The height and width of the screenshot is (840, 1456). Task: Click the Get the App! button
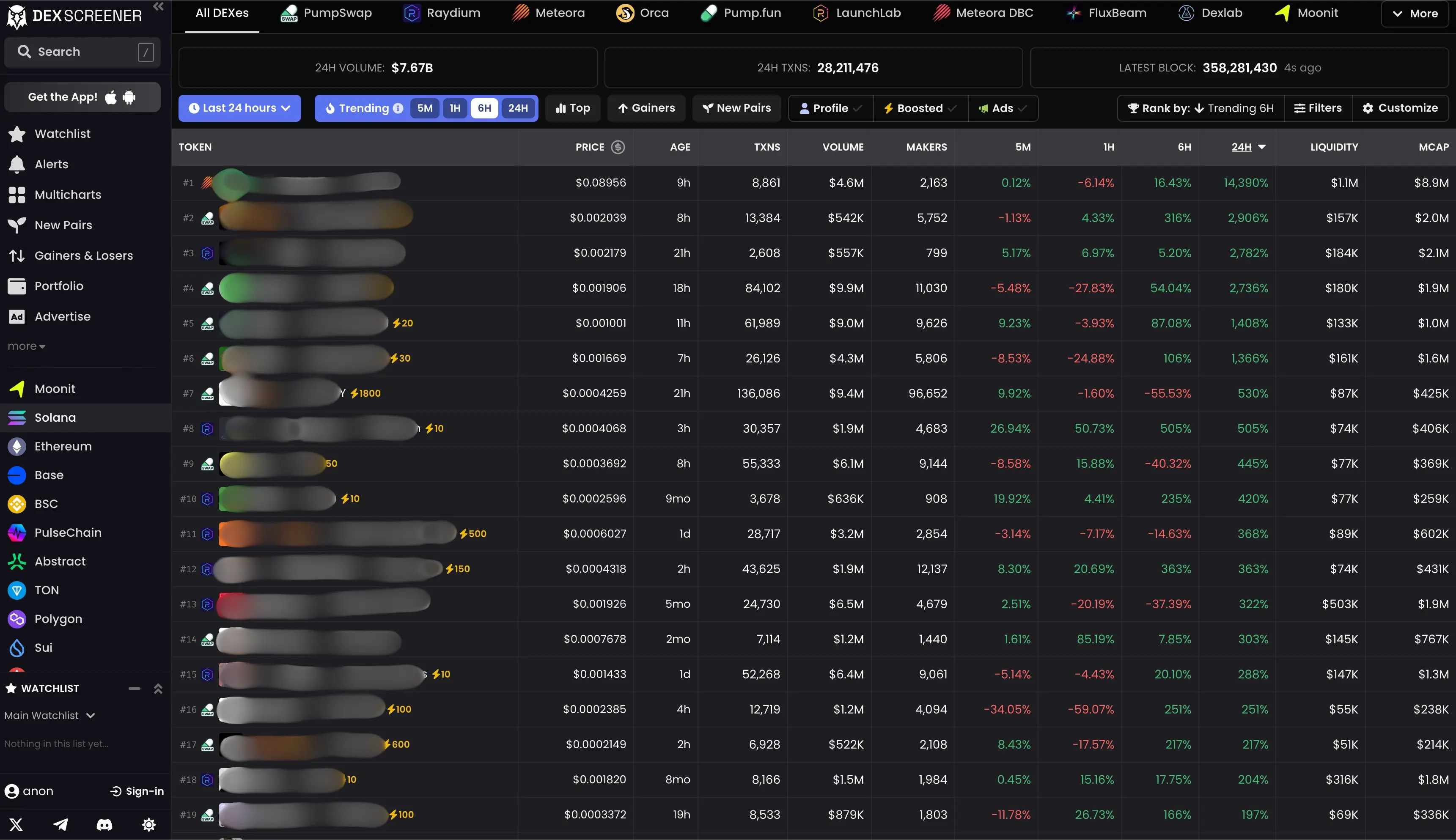pos(82,98)
